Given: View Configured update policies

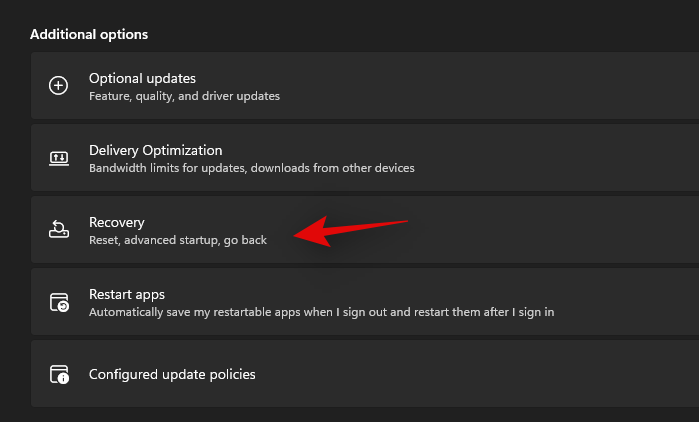Looking at the screenshot, I should click(172, 374).
